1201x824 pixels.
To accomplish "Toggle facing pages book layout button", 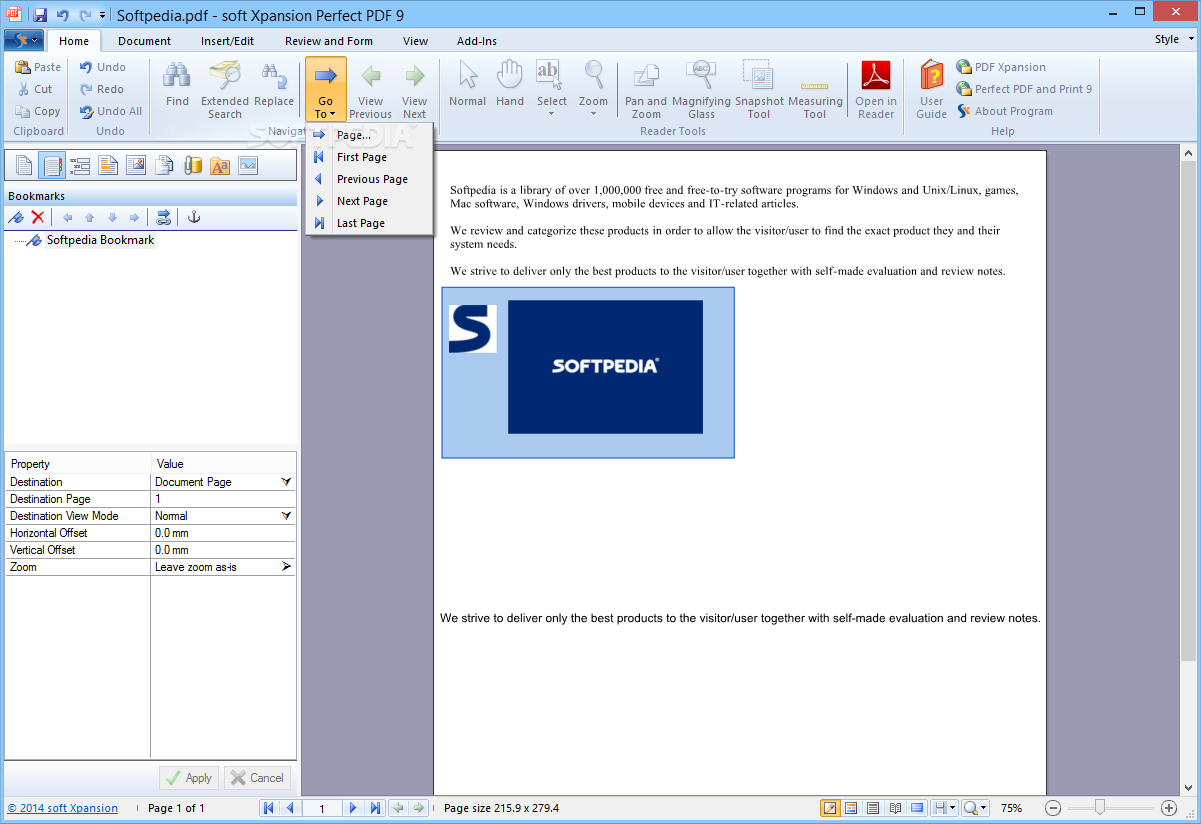I will 895,808.
